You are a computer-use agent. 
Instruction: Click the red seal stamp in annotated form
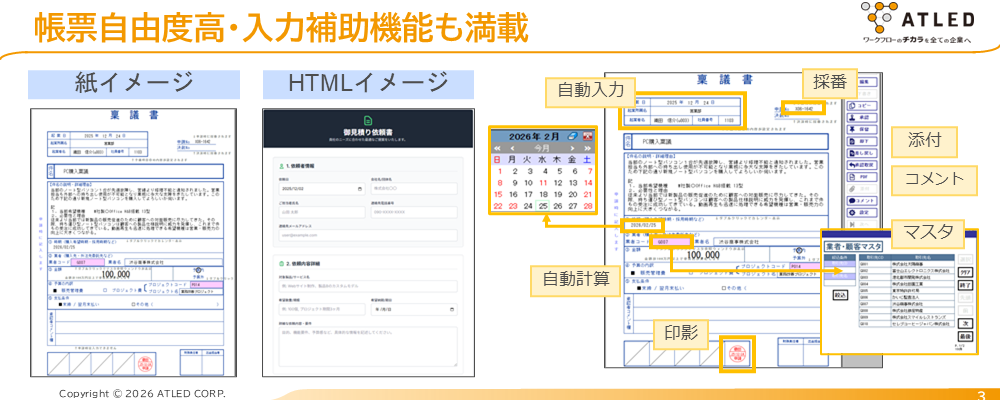tap(737, 353)
